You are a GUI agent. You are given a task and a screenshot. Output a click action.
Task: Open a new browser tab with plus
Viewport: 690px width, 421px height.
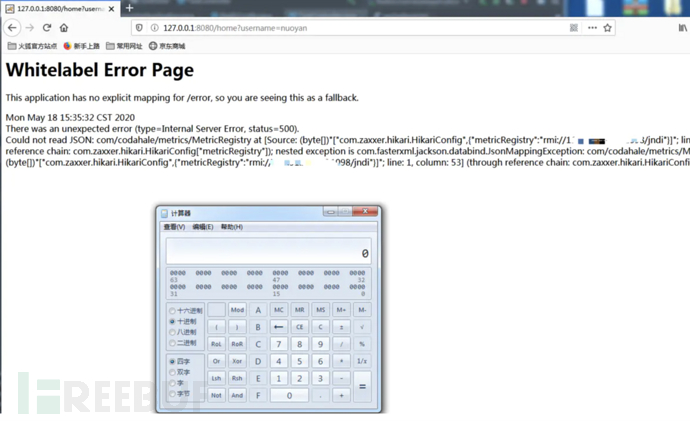129,8
